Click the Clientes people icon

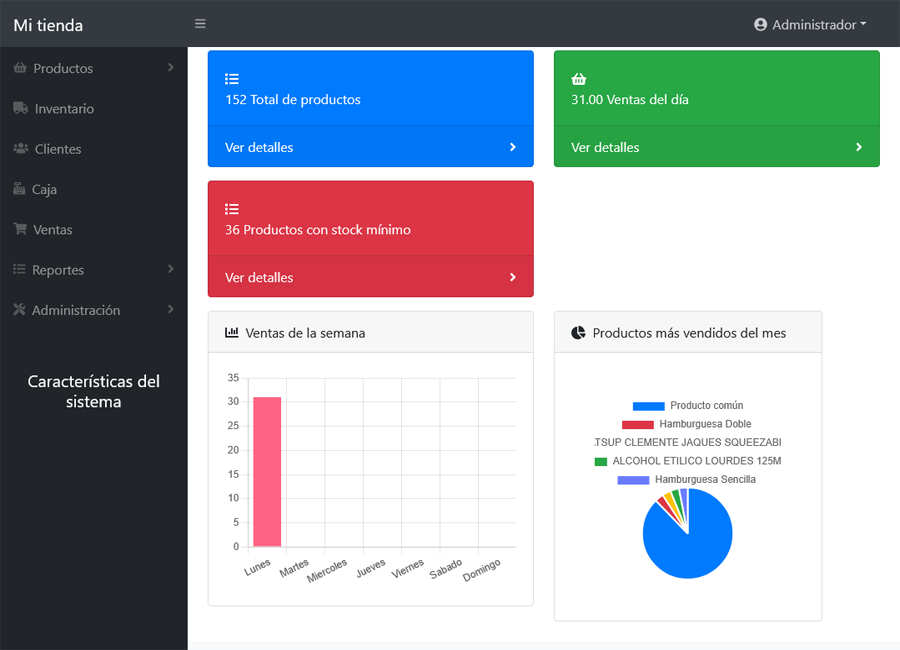click(21, 149)
